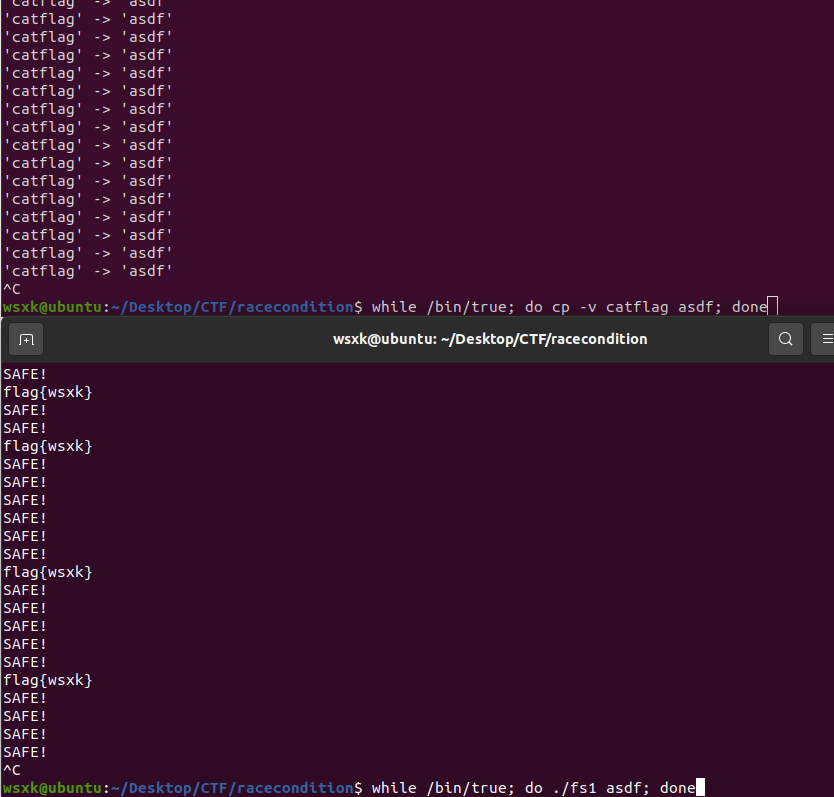The image size is (834, 797).
Task: Click the upper terminal command 'cp -v catflag asdf'
Action: [x=635, y=307]
